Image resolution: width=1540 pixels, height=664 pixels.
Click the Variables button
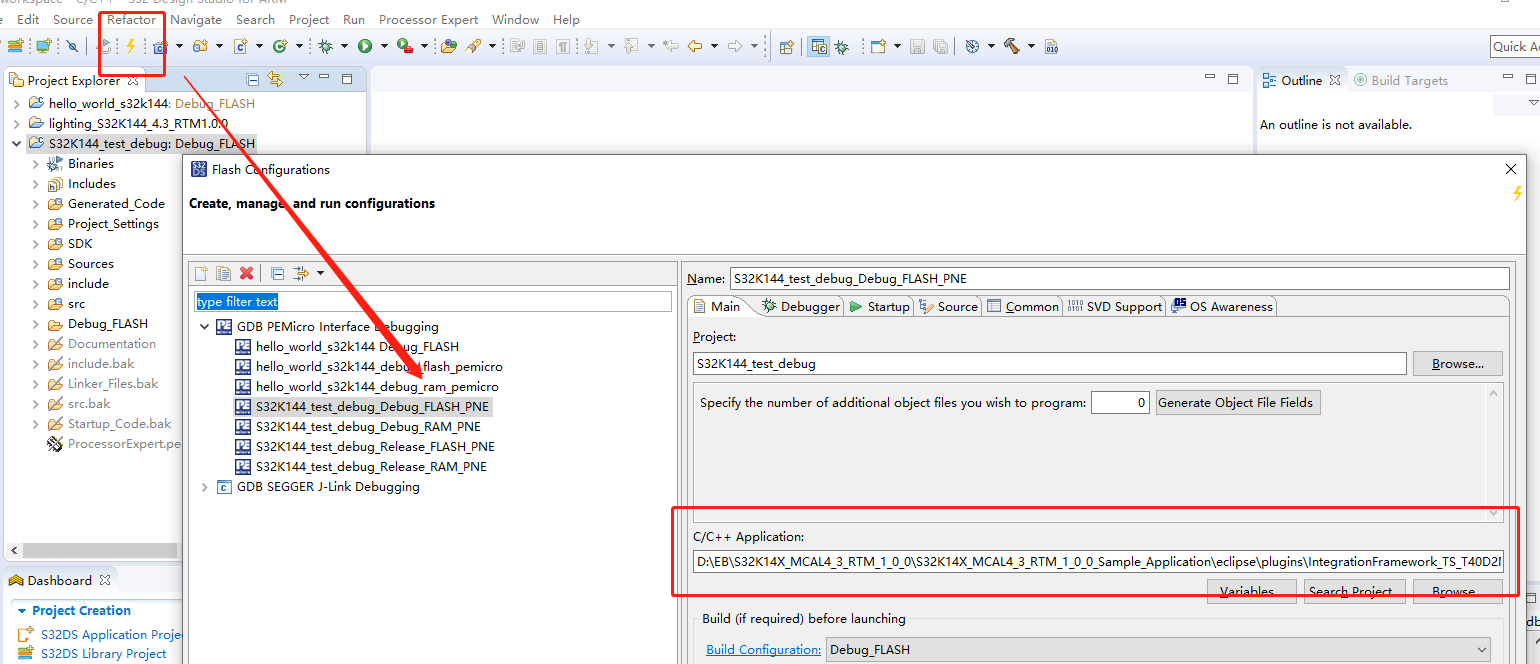[x=1252, y=591]
